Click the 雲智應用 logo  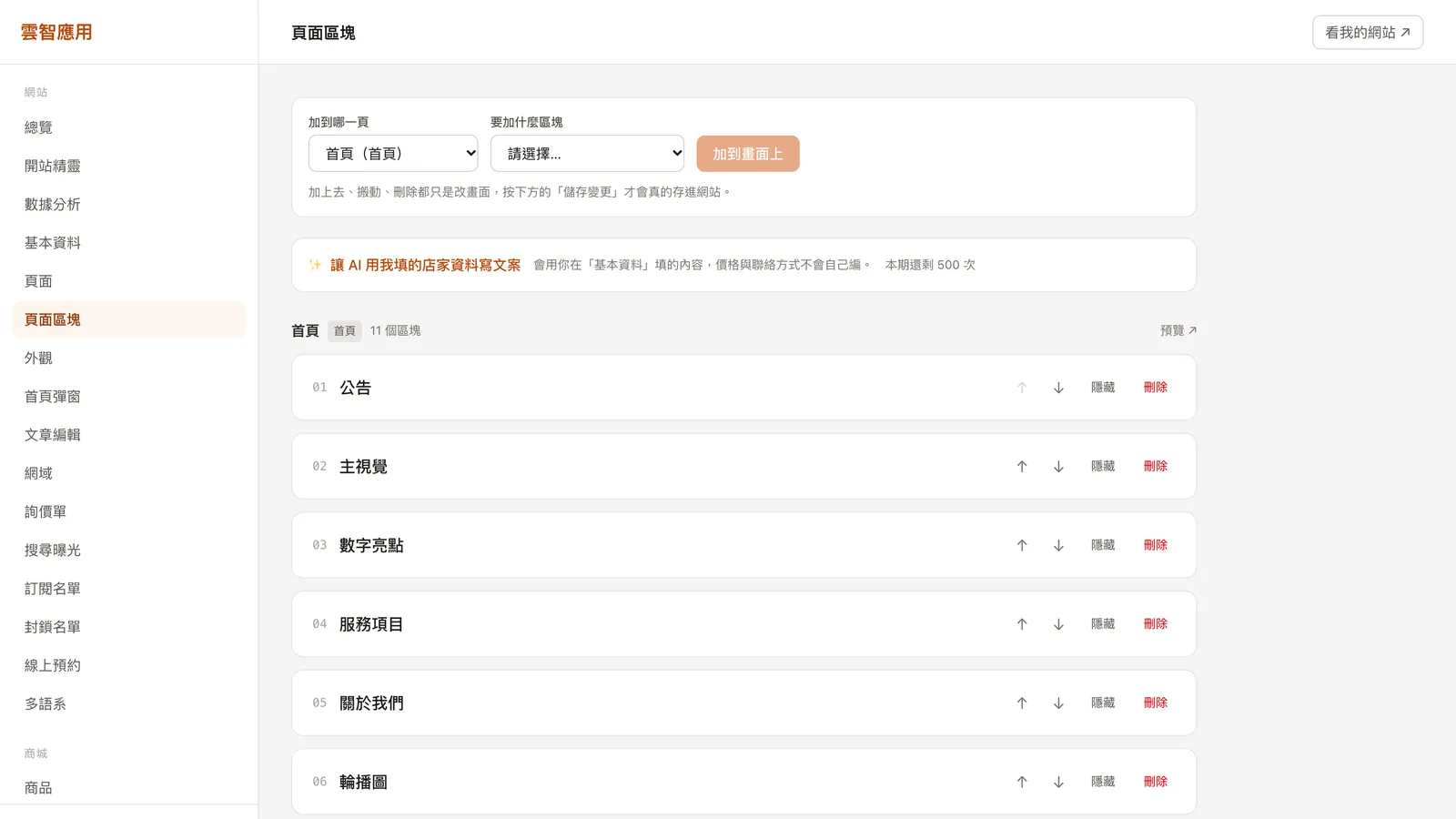click(x=56, y=32)
